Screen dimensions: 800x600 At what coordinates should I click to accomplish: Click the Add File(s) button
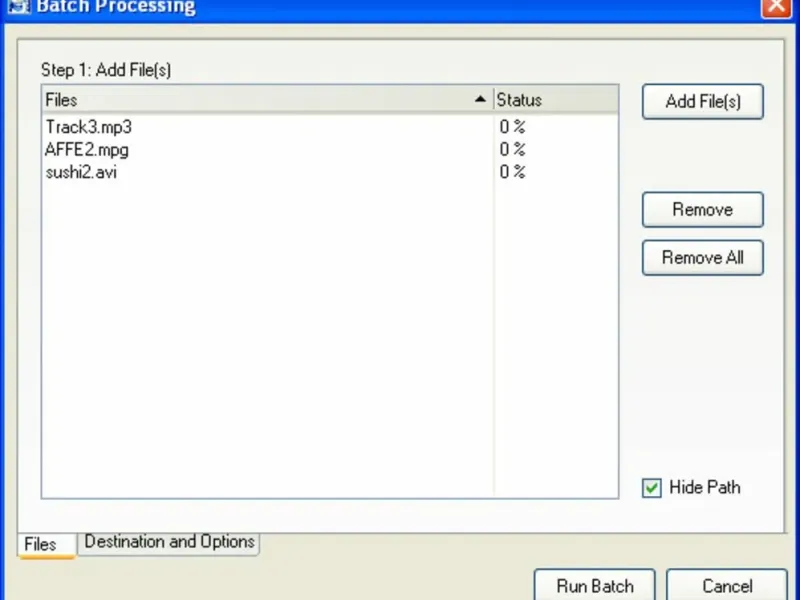pos(703,102)
